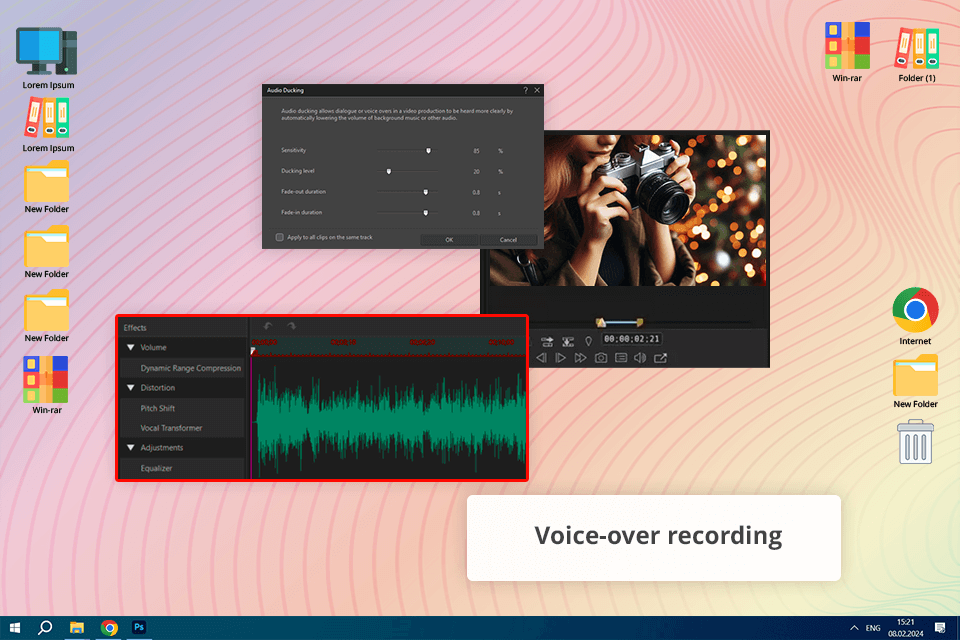Viewport: 960px width, 640px height.
Task: Click the Fade-out duration slider handle
Action: coord(426,192)
